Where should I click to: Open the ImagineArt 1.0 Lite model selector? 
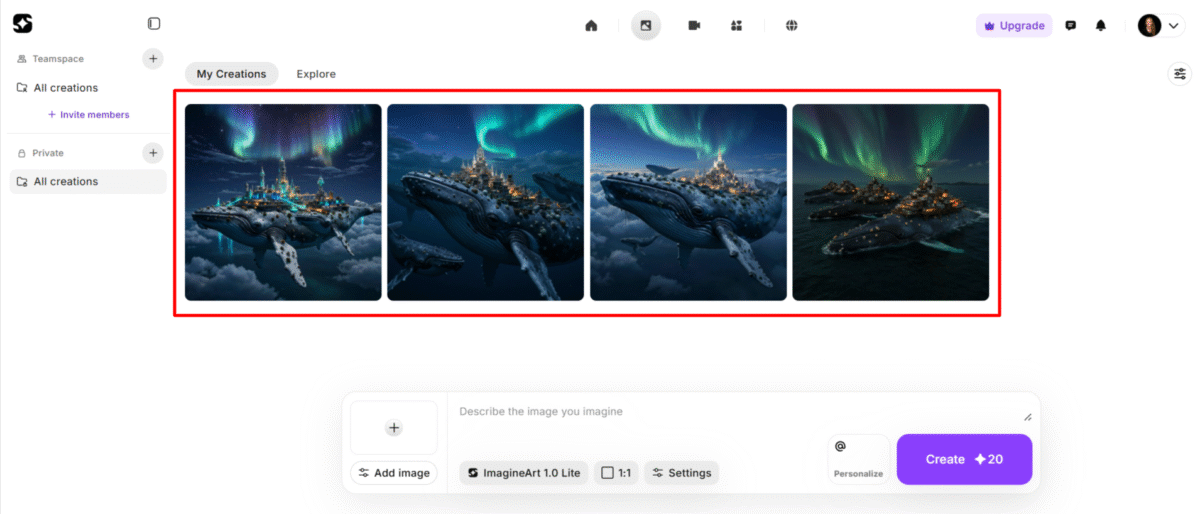coord(524,473)
